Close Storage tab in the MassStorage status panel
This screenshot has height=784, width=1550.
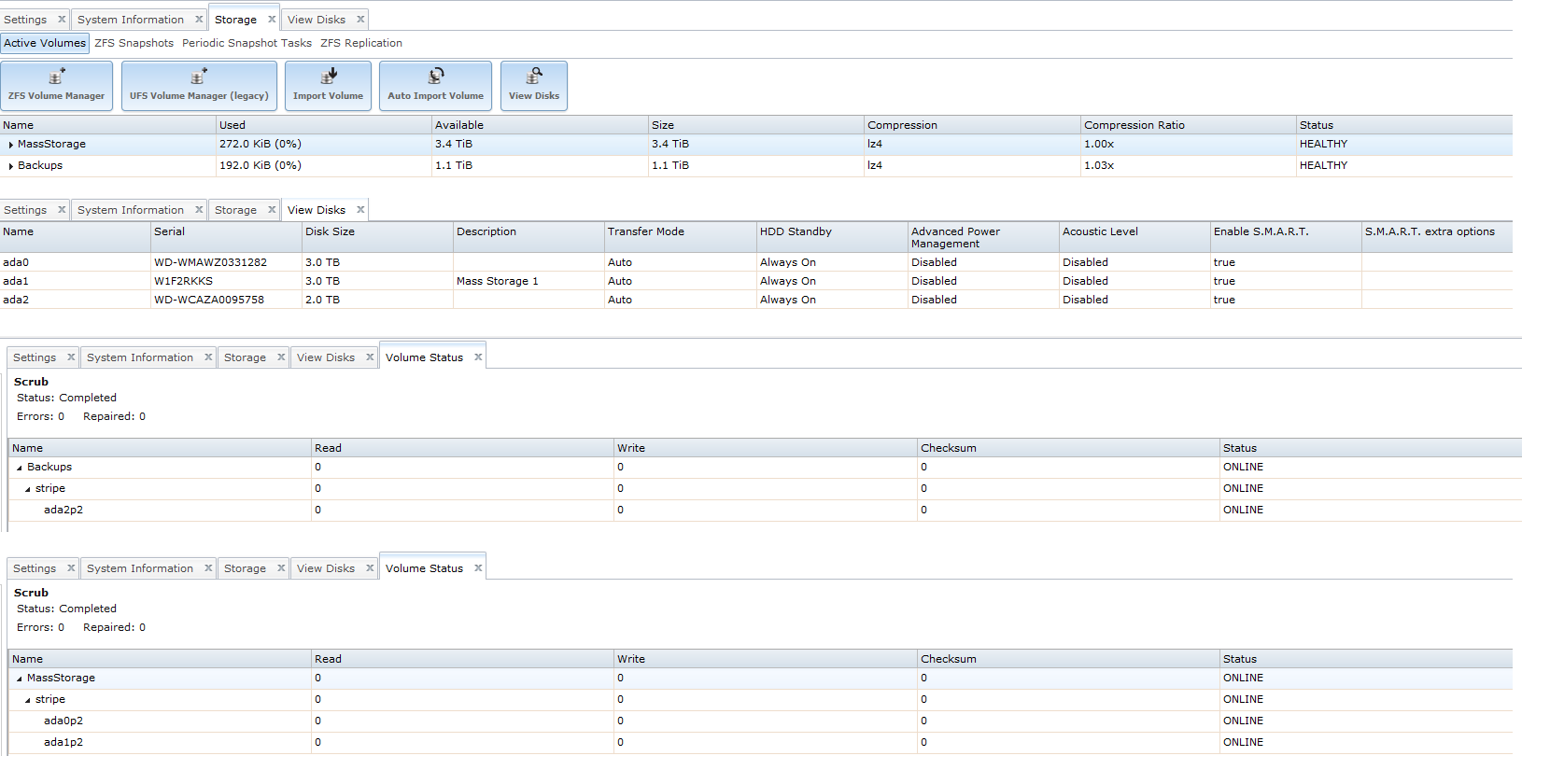click(x=281, y=568)
